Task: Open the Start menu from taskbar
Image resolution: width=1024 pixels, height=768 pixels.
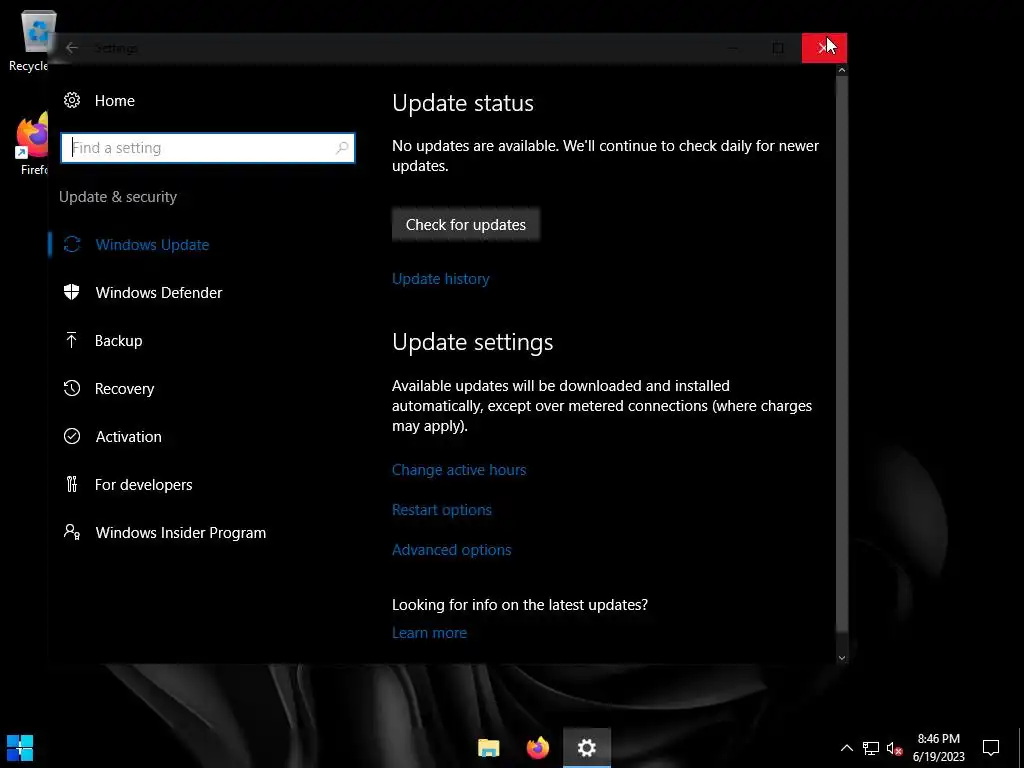Action: click(20, 748)
